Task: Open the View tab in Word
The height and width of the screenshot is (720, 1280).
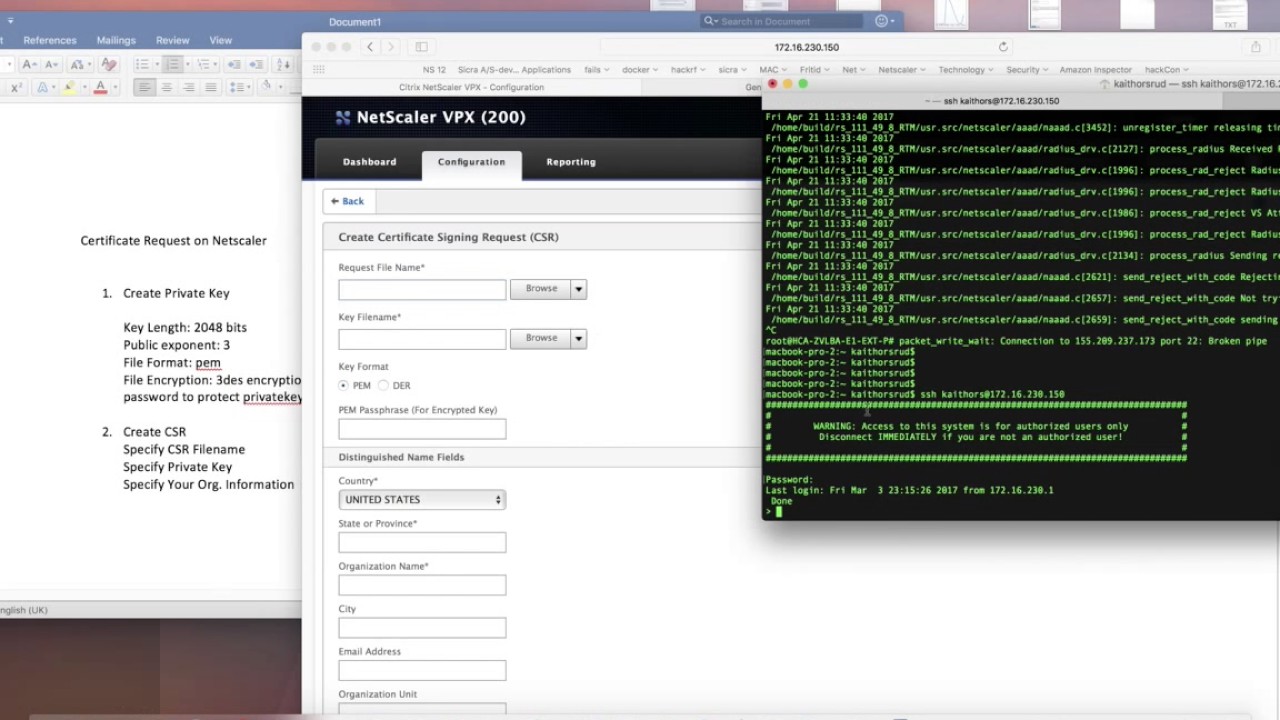Action: point(221,40)
